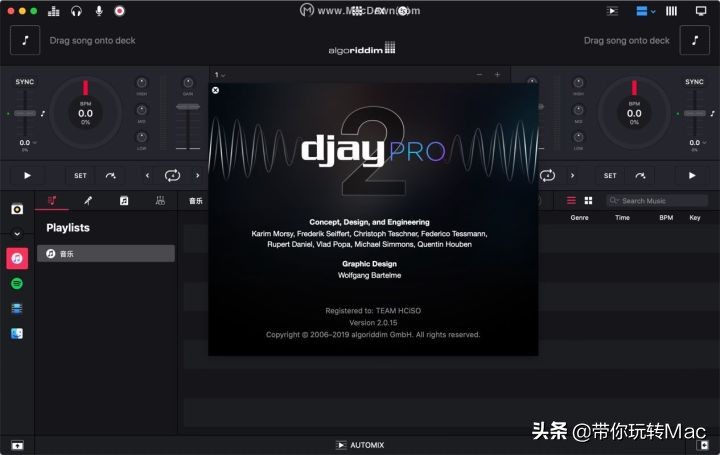Play the right deck

692,175
